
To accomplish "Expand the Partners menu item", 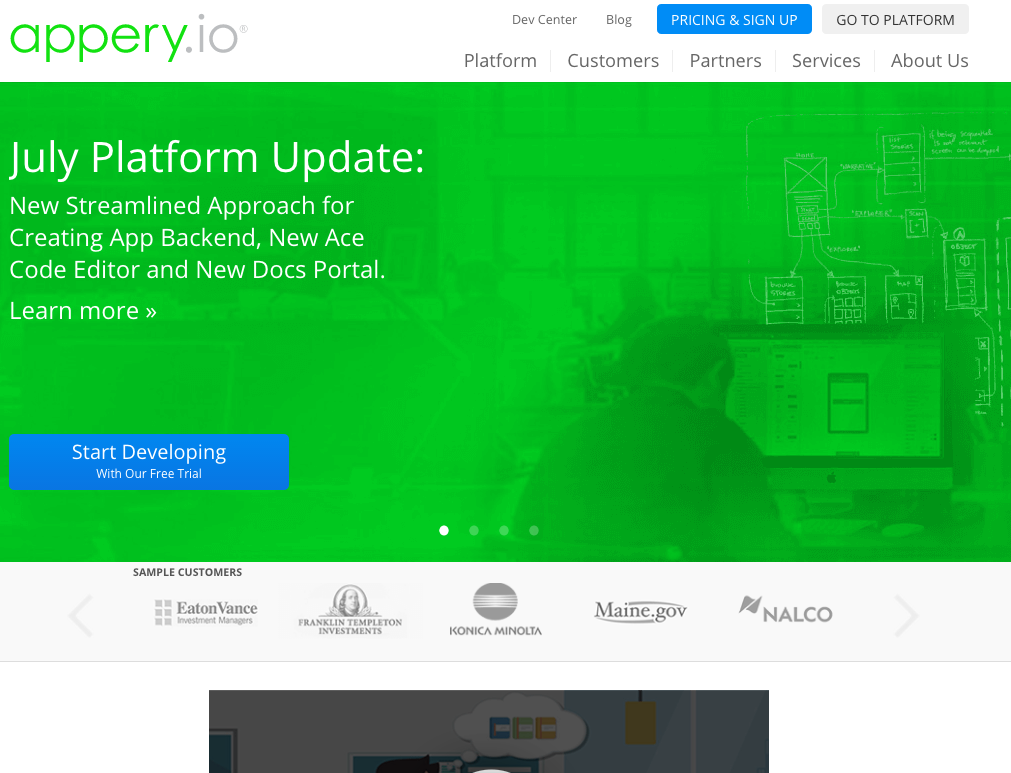I will (725, 61).
